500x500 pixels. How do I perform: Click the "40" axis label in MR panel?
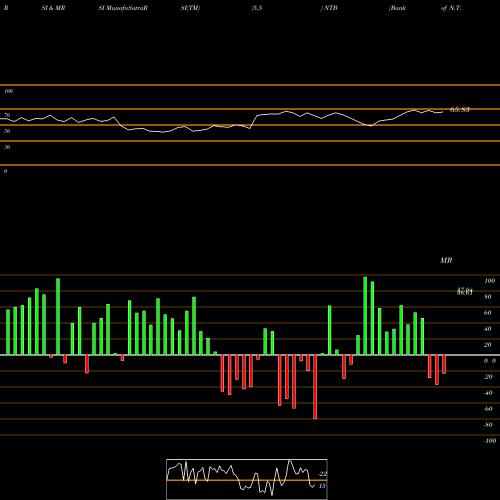pyautogui.click(x=488, y=329)
